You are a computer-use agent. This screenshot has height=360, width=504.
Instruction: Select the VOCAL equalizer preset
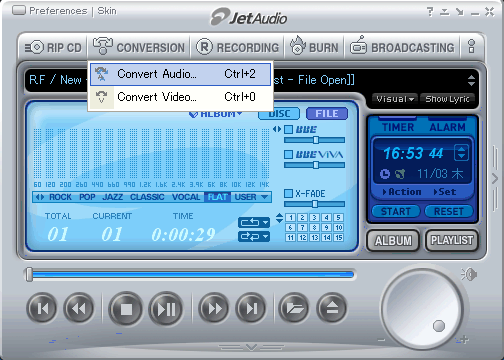coord(186,197)
